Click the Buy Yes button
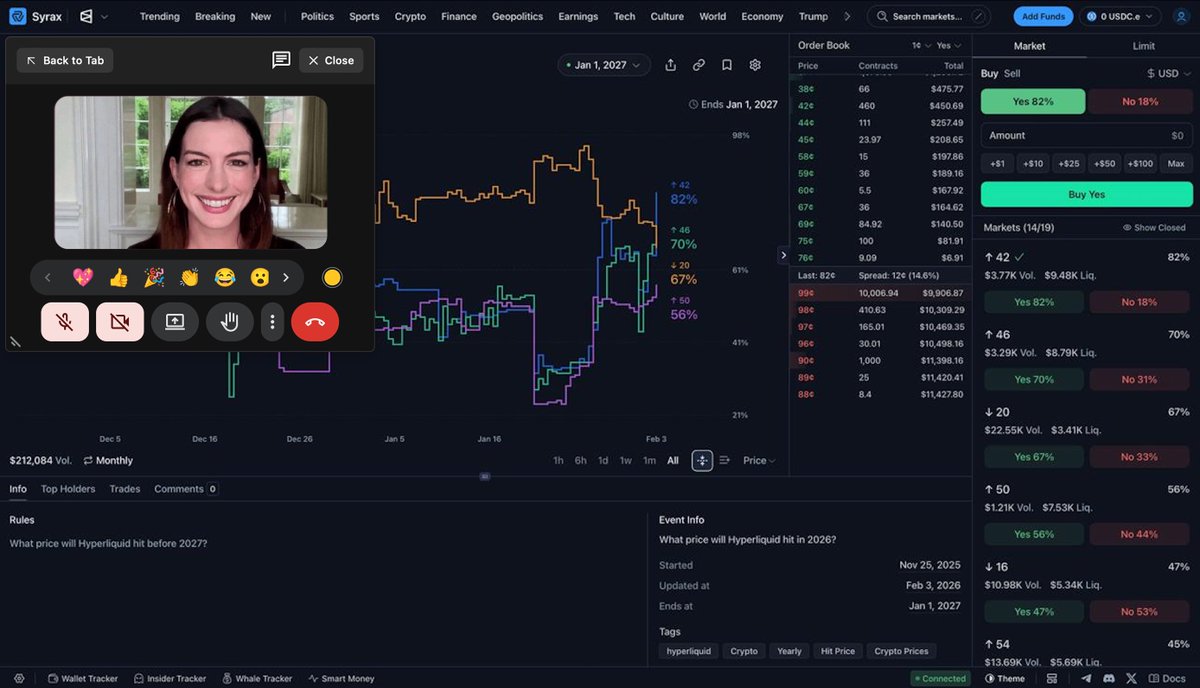1200x688 pixels. coord(1087,194)
